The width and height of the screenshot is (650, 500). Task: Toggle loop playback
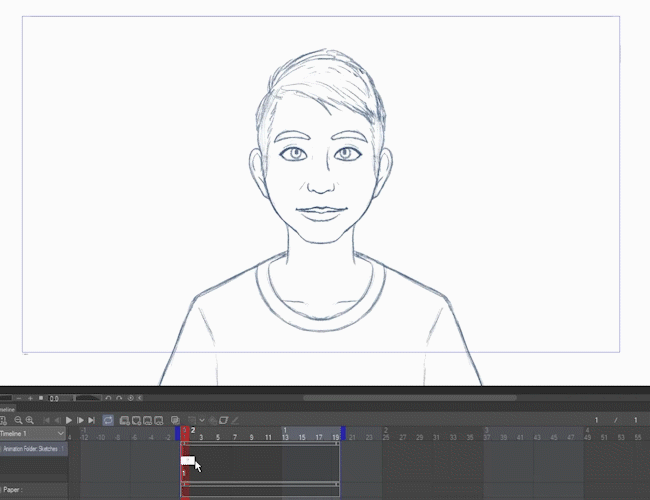[x=108, y=420]
